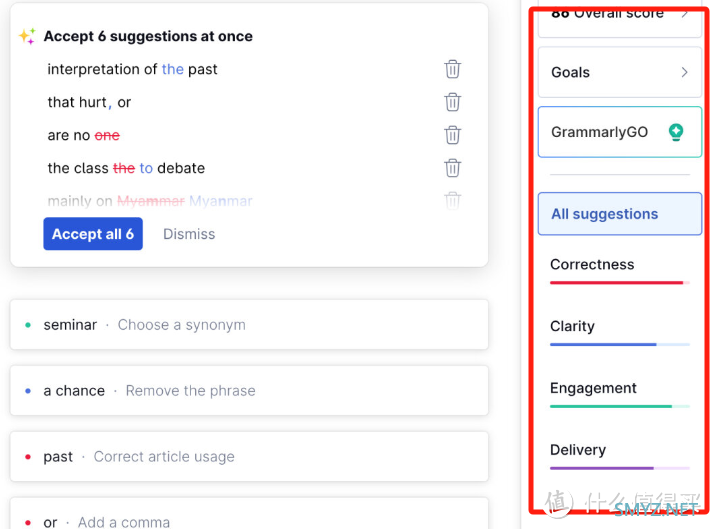The image size is (711, 529).
Task: Delete the "interpretation of the past" suggestion
Action: [452, 69]
